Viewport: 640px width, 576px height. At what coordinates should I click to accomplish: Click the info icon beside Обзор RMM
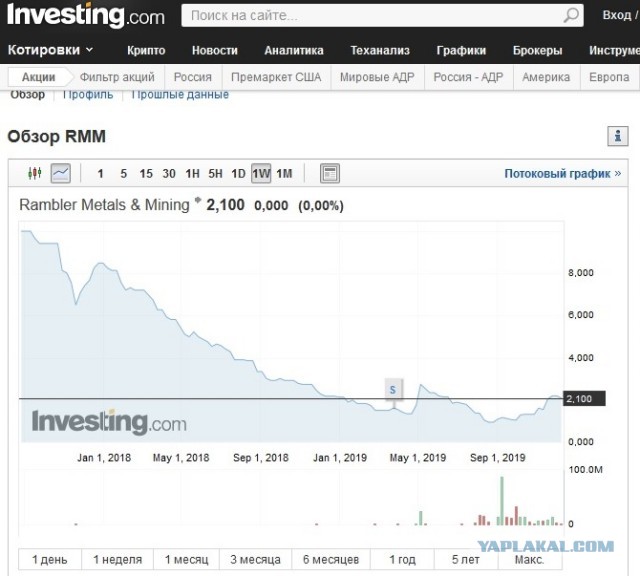[x=618, y=136]
